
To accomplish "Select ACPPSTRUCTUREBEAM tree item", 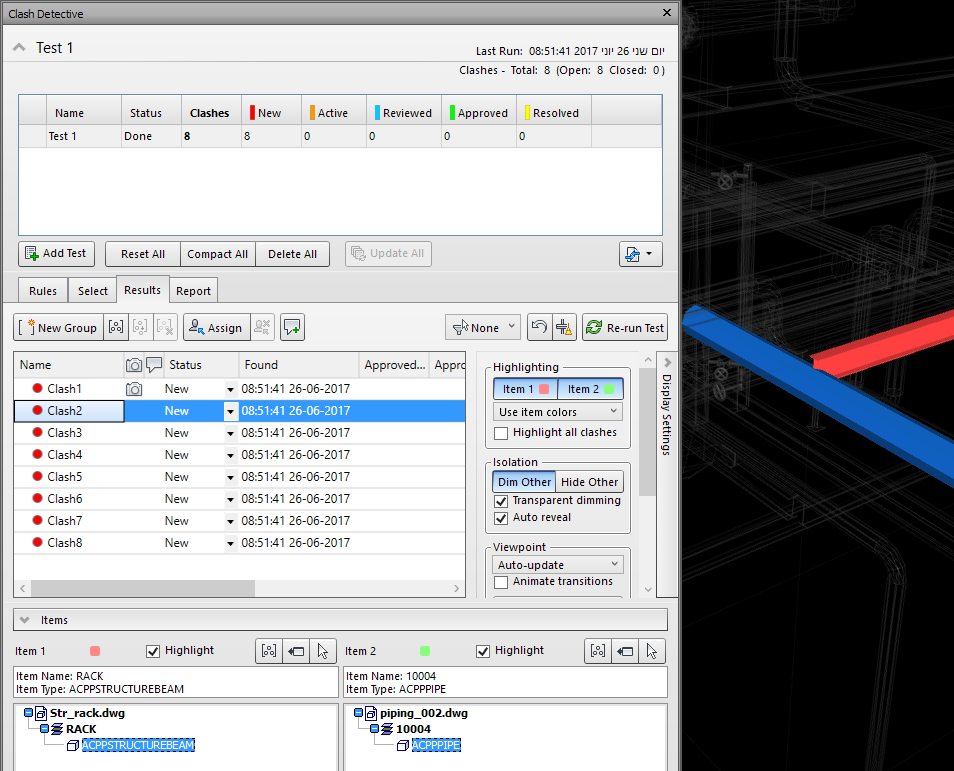I will pos(138,745).
